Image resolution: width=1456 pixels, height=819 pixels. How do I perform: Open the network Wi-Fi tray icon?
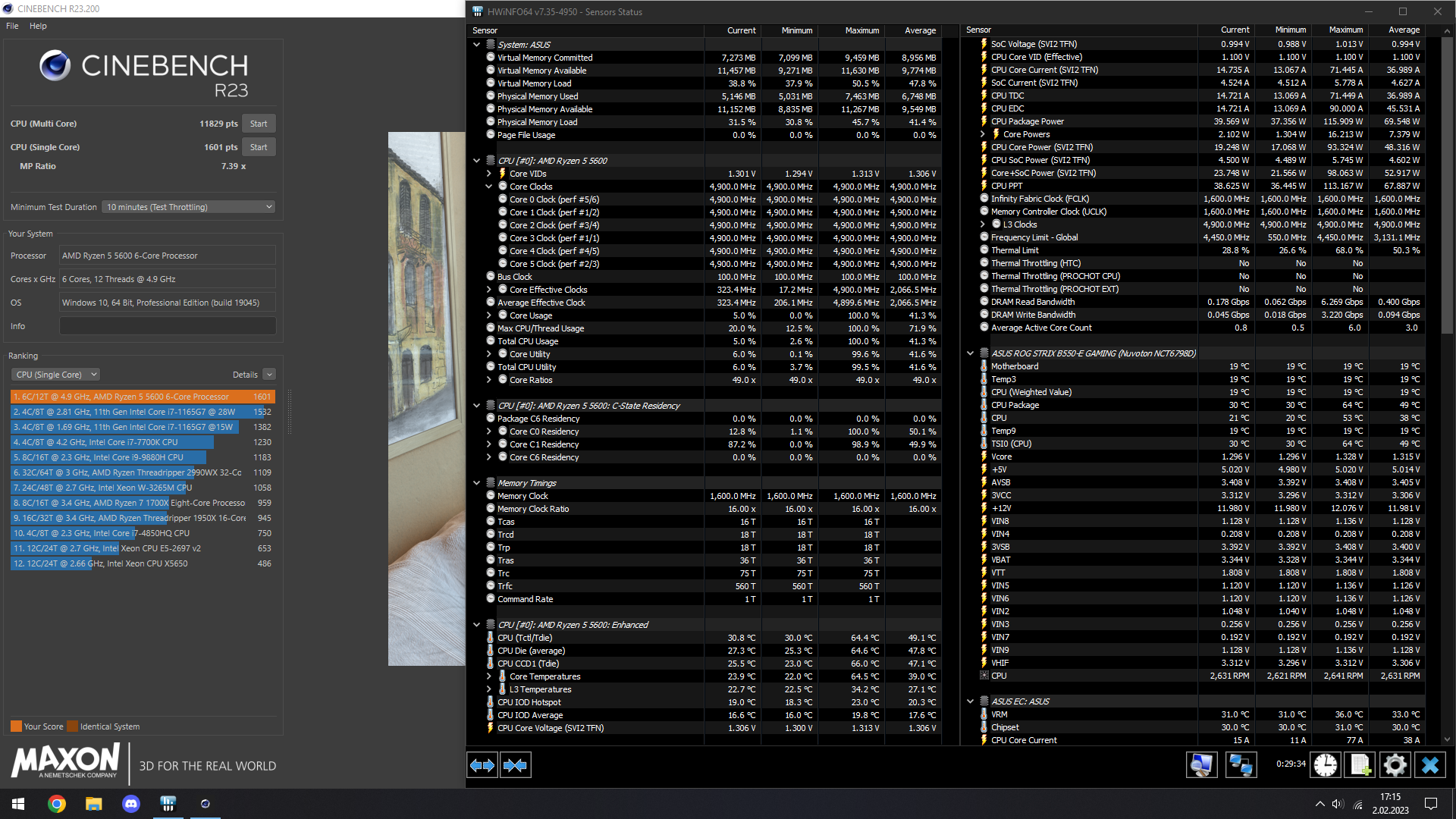[1358, 804]
